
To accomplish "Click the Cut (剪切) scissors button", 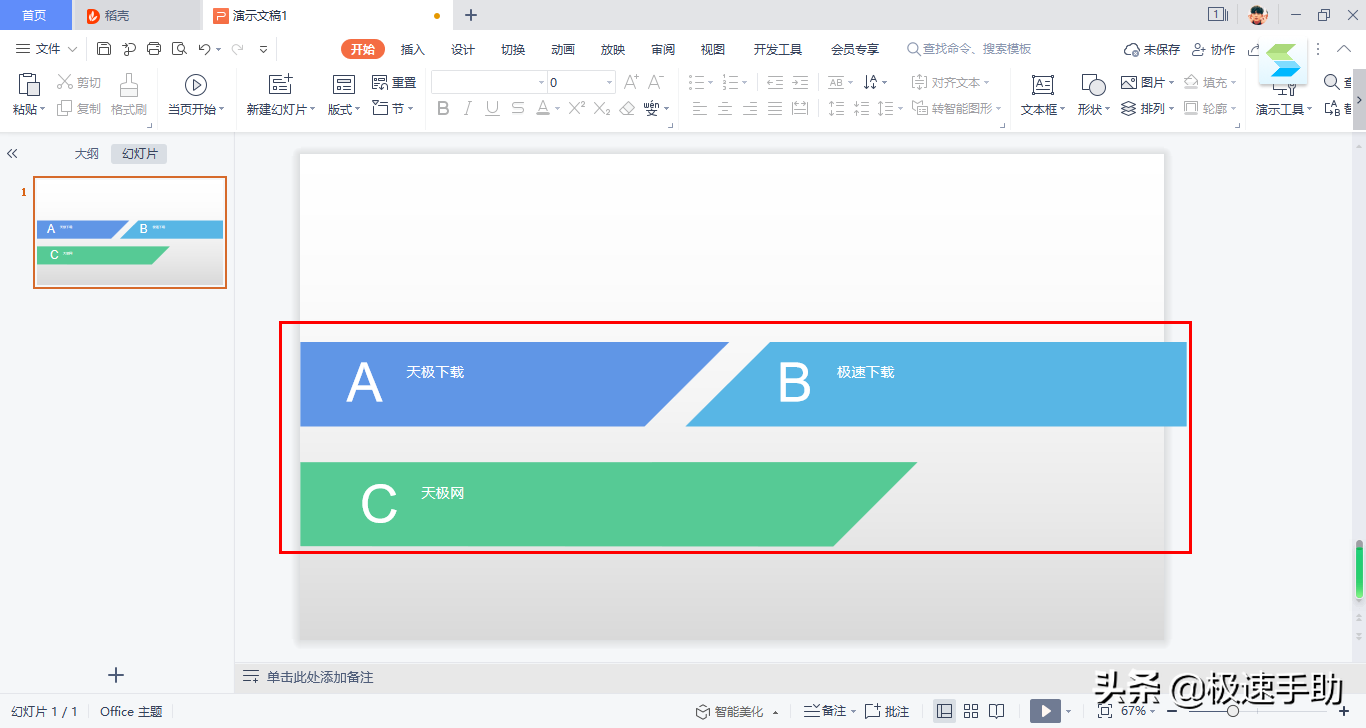I will pyautogui.click(x=79, y=82).
